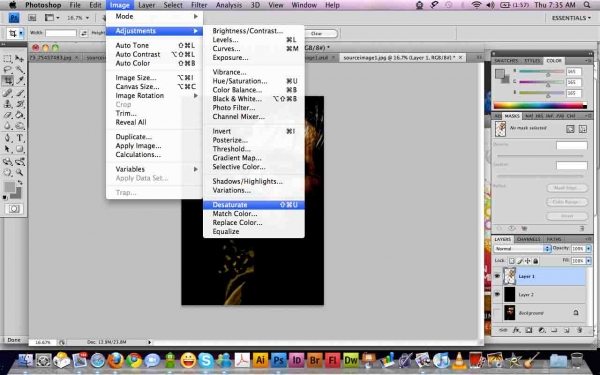This screenshot has height=375, width=600.
Task: Hide Layer 2 using eye icon
Action: (497, 294)
